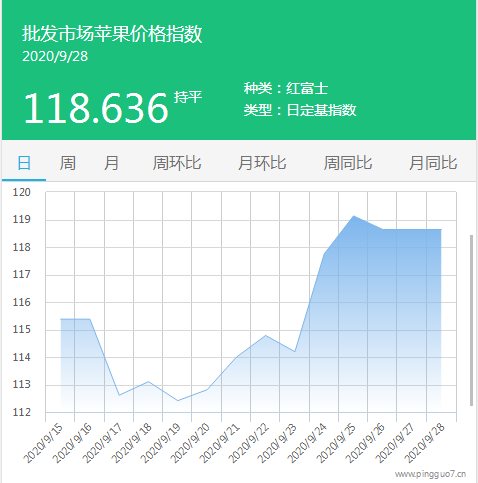Click the 种类：红富士 label
This screenshot has width=478, height=483.
pyautogui.click(x=286, y=88)
